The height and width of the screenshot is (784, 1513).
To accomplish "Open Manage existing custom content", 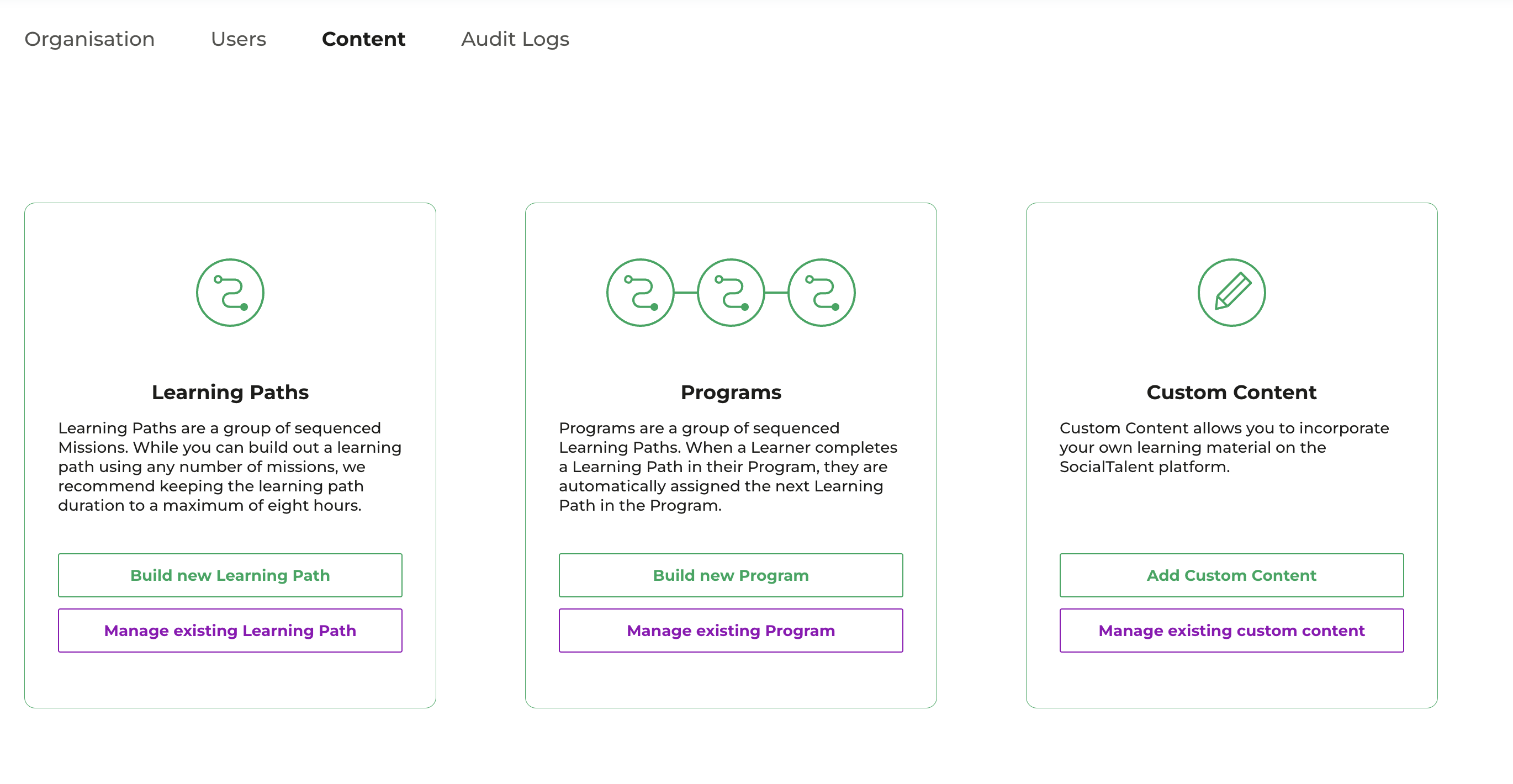I will (x=1231, y=630).
